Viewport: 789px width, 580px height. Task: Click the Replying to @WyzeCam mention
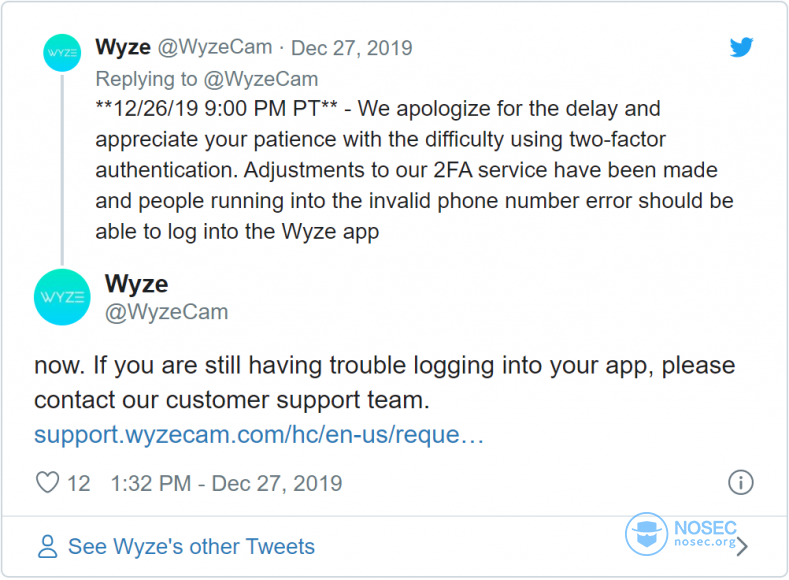(207, 79)
